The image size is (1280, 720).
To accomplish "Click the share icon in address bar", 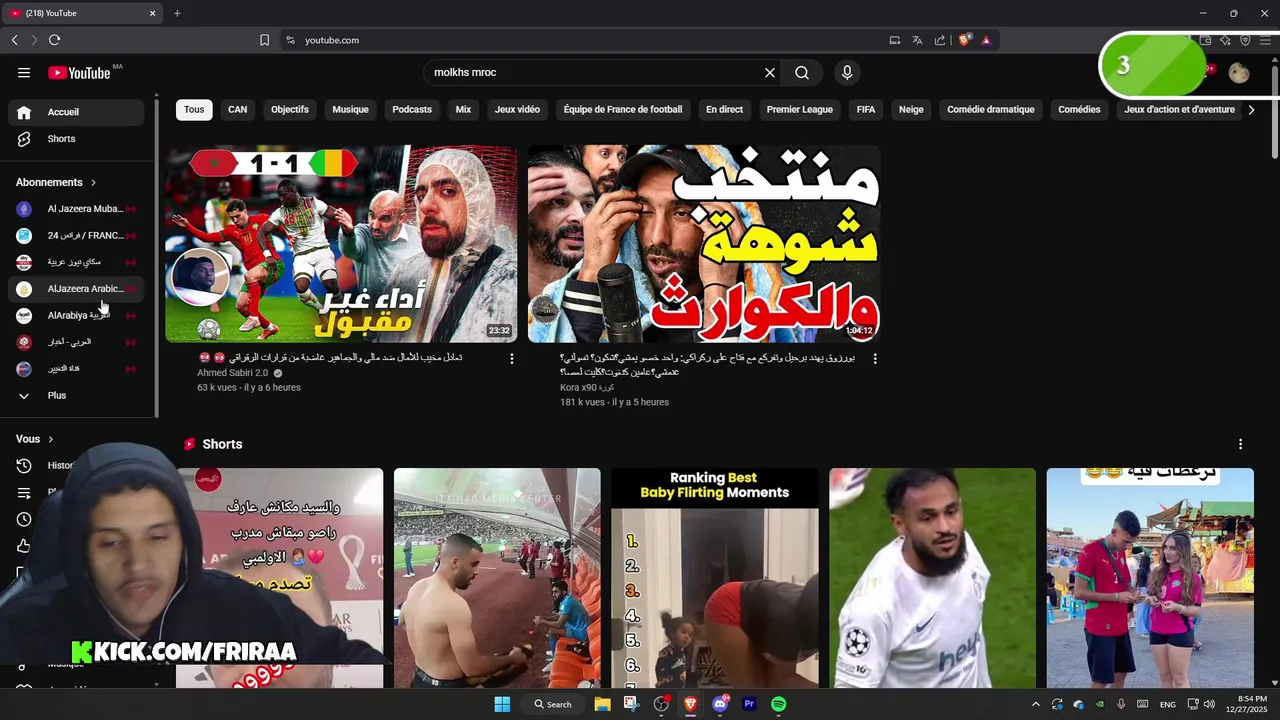I will click(940, 40).
